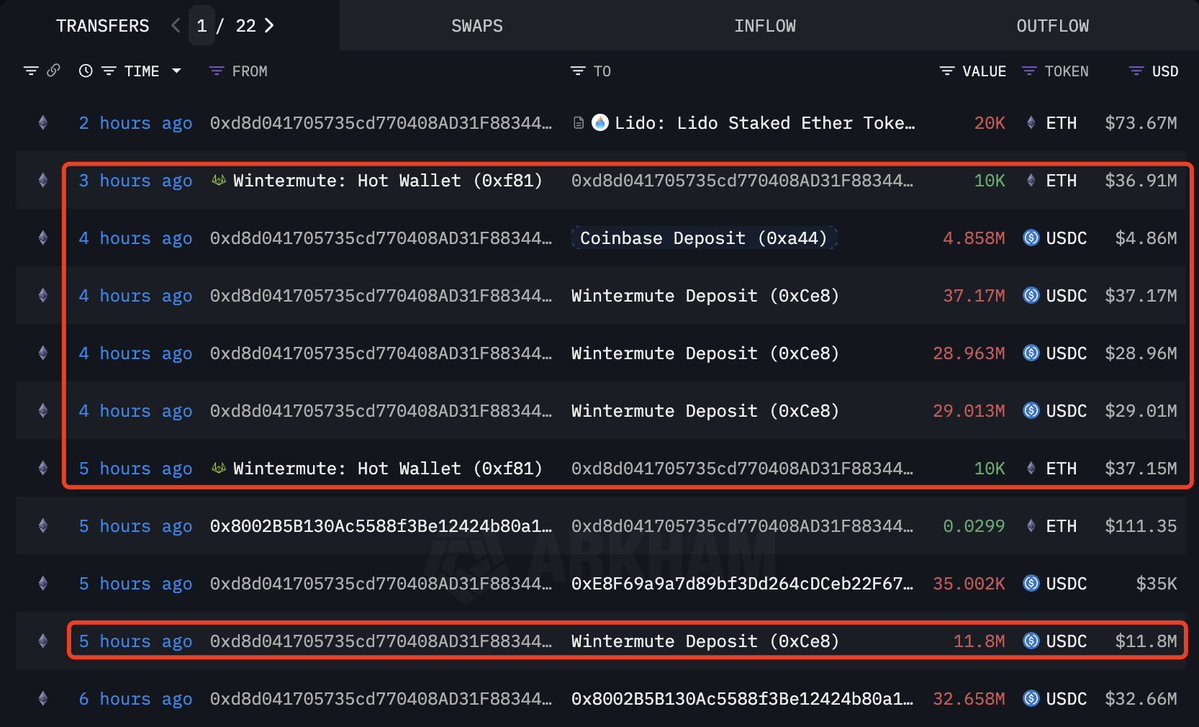Click the $32.66M USD amount
This screenshot has width=1199, height=727.
click(1141, 699)
